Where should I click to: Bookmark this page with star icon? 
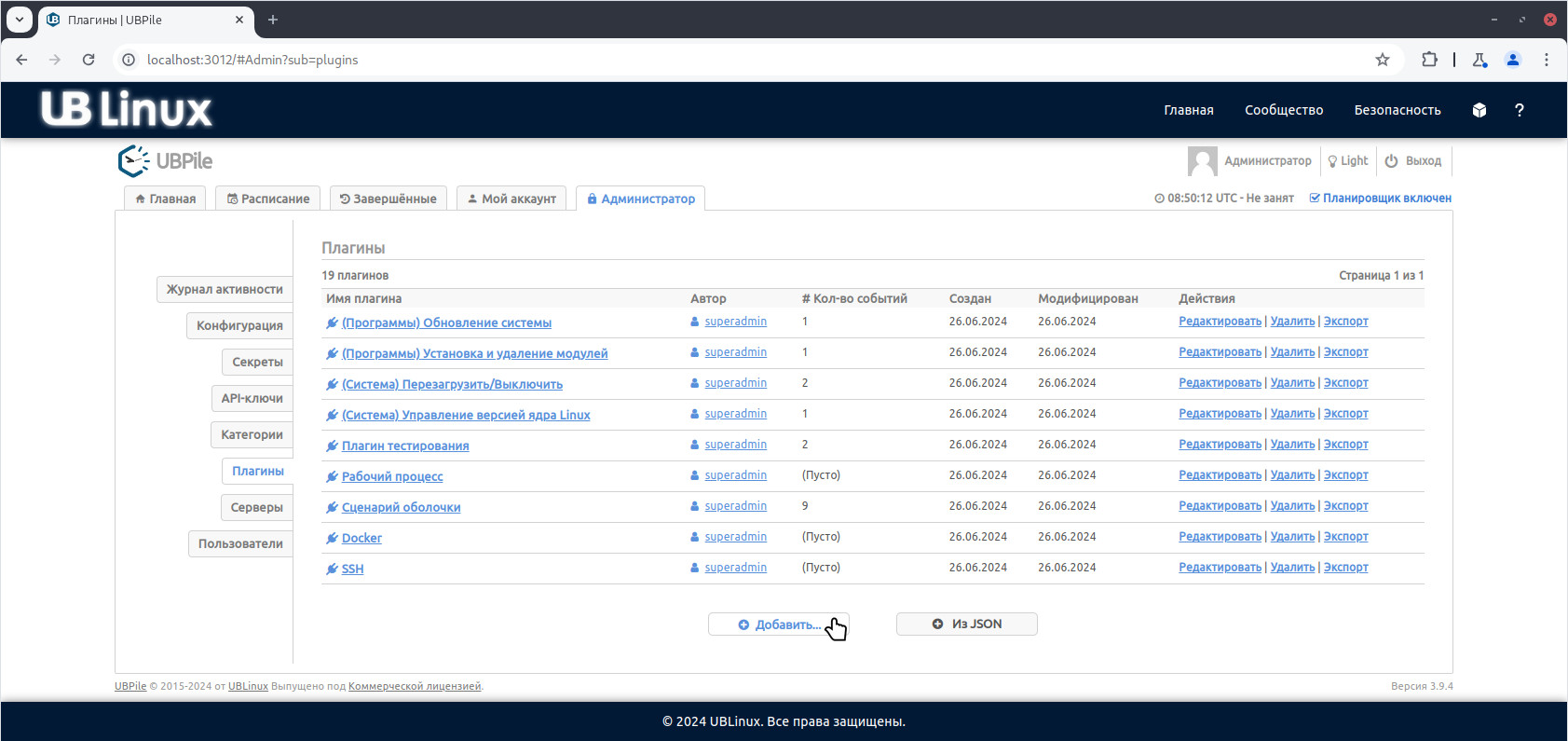[1383, 60]
